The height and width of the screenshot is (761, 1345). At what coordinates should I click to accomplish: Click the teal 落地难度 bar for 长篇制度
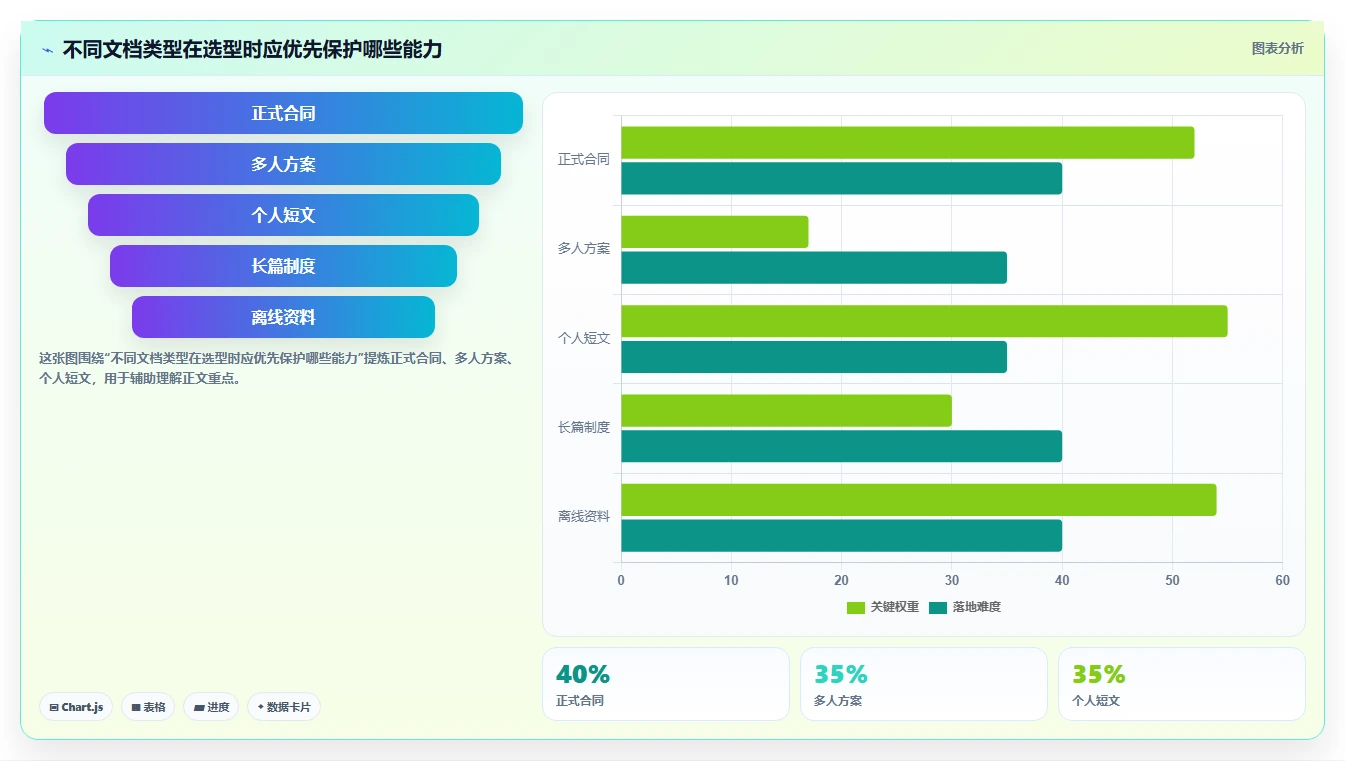tap(842, 446)
